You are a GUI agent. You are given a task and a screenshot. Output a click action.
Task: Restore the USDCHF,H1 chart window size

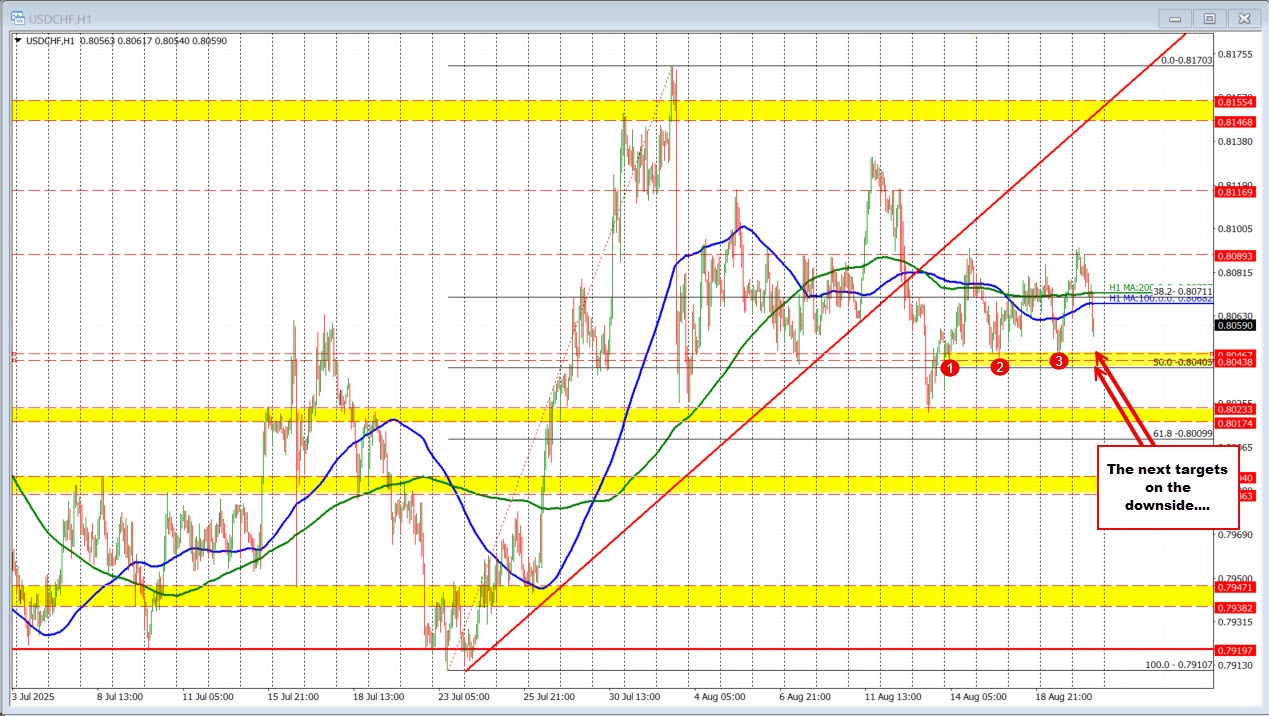1209,18
